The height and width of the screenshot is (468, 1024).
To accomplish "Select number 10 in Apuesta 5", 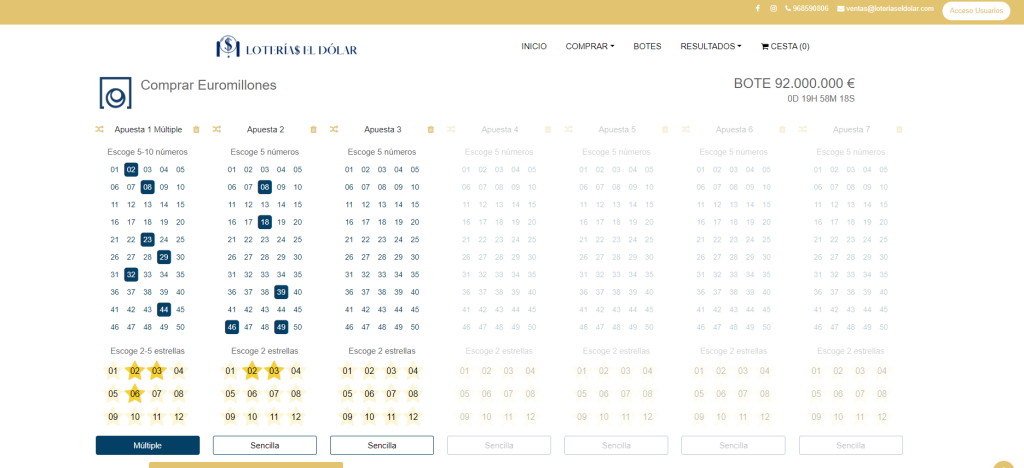I will click(x=649, y=187).
